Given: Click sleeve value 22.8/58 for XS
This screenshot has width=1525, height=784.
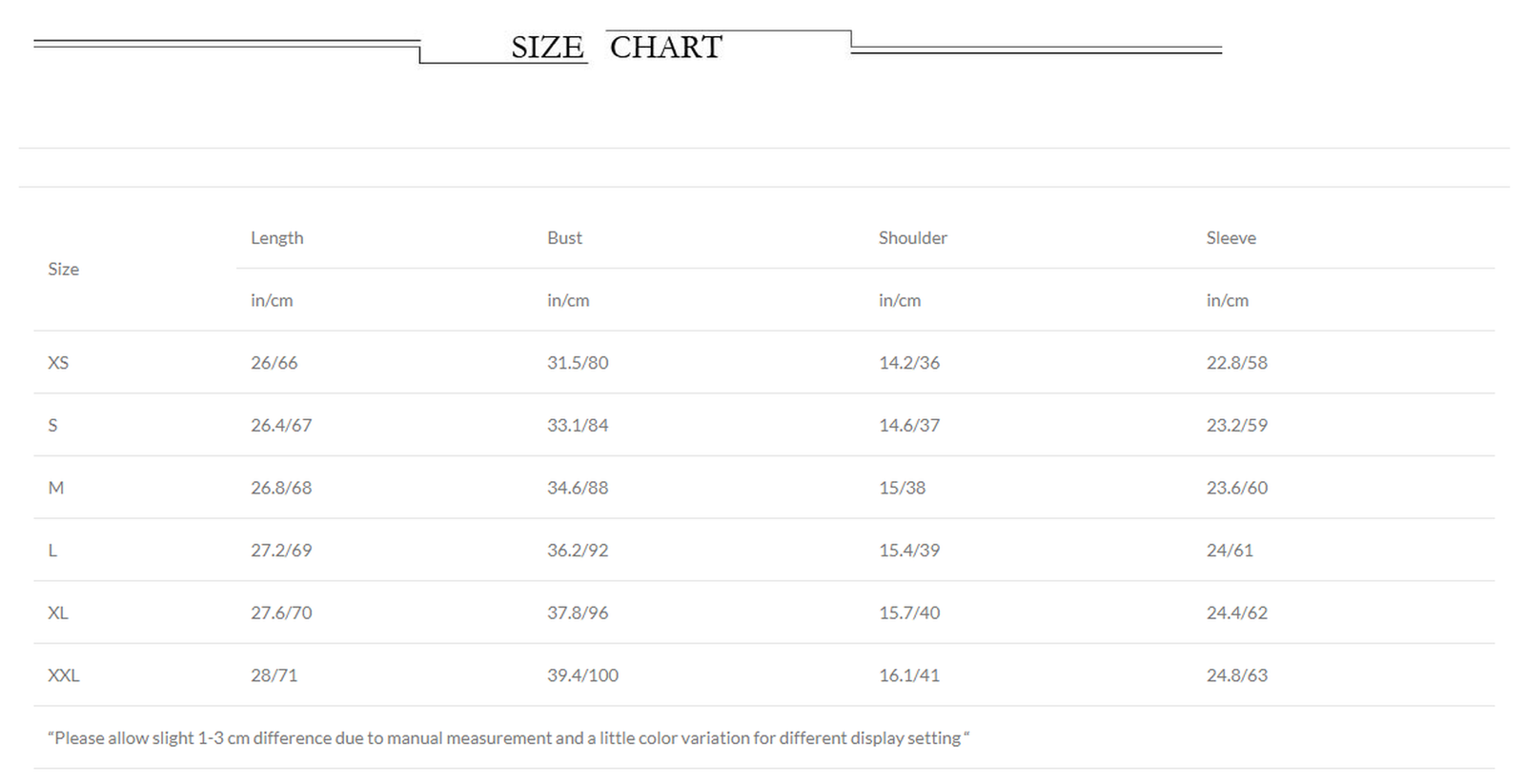Looking at the screenshot, I should click(1236, 363).
